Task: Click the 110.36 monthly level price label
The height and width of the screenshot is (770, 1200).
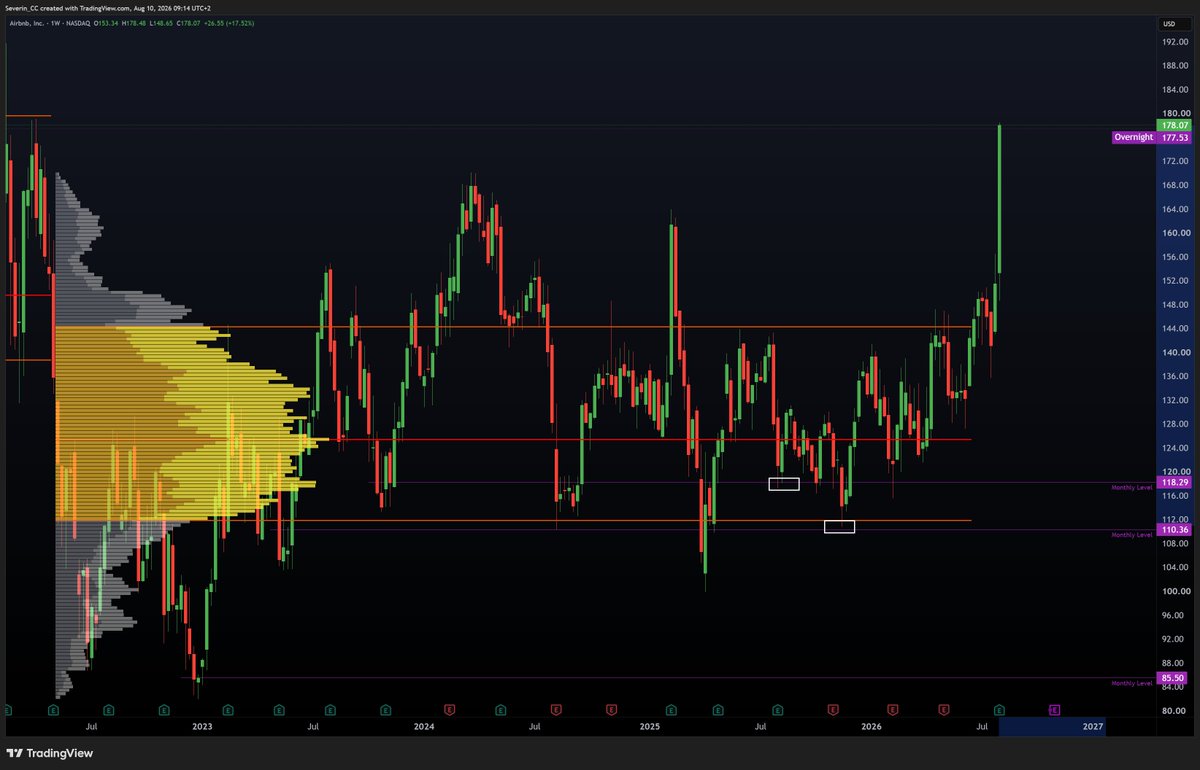Action: click(x=1173, y=529)
